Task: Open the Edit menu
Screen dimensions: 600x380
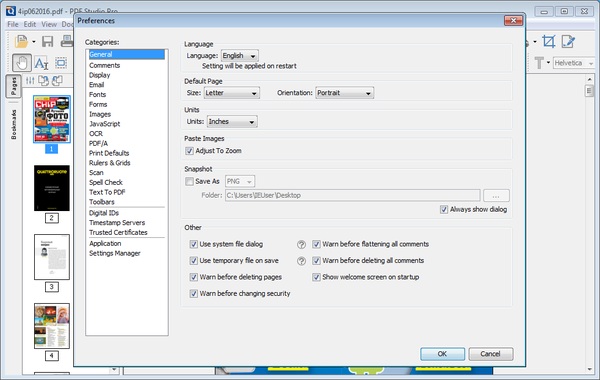Action: pyautogui.click(x=30, y=24)
